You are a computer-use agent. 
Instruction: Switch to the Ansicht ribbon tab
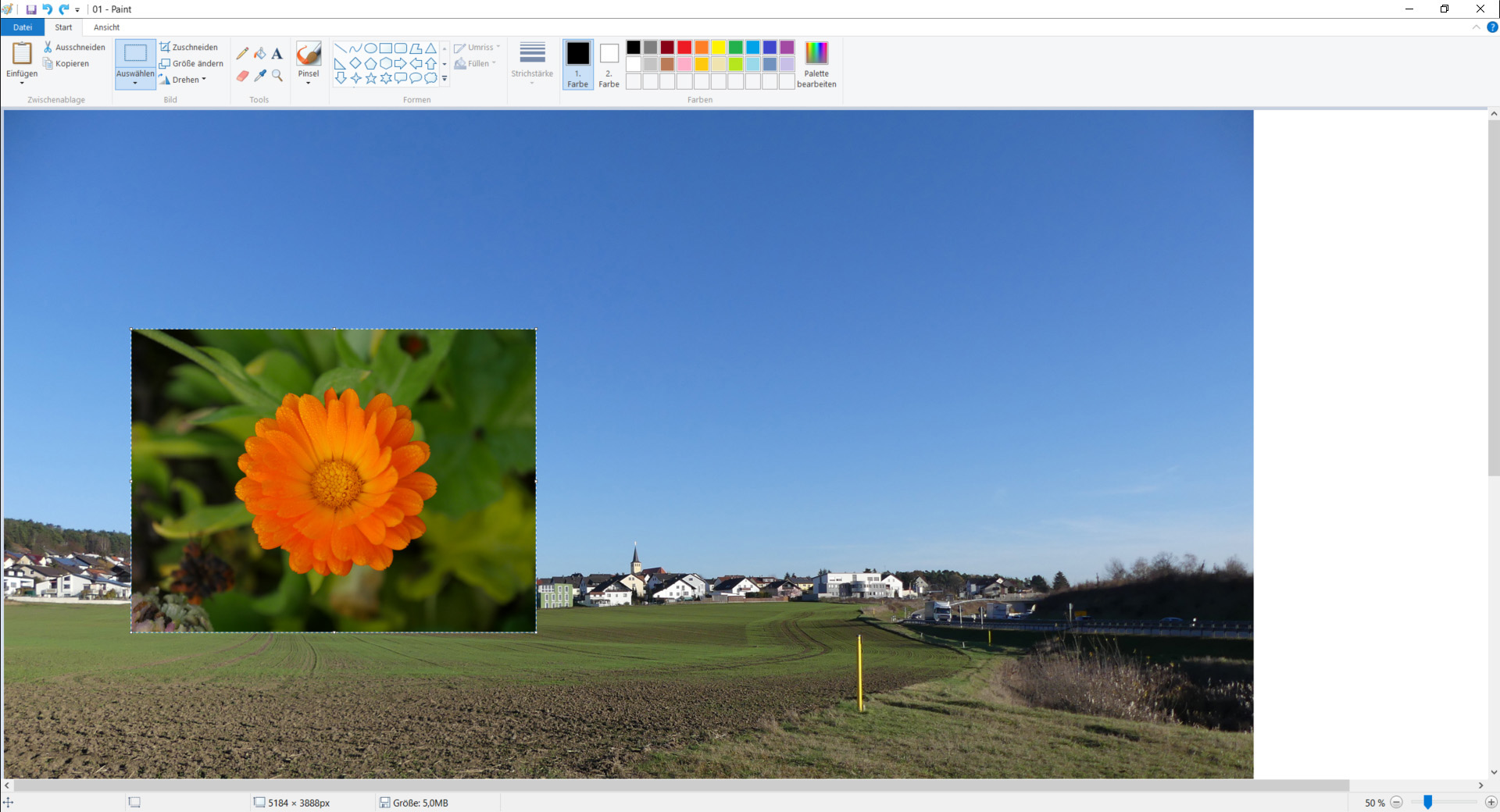click(107, 27)
